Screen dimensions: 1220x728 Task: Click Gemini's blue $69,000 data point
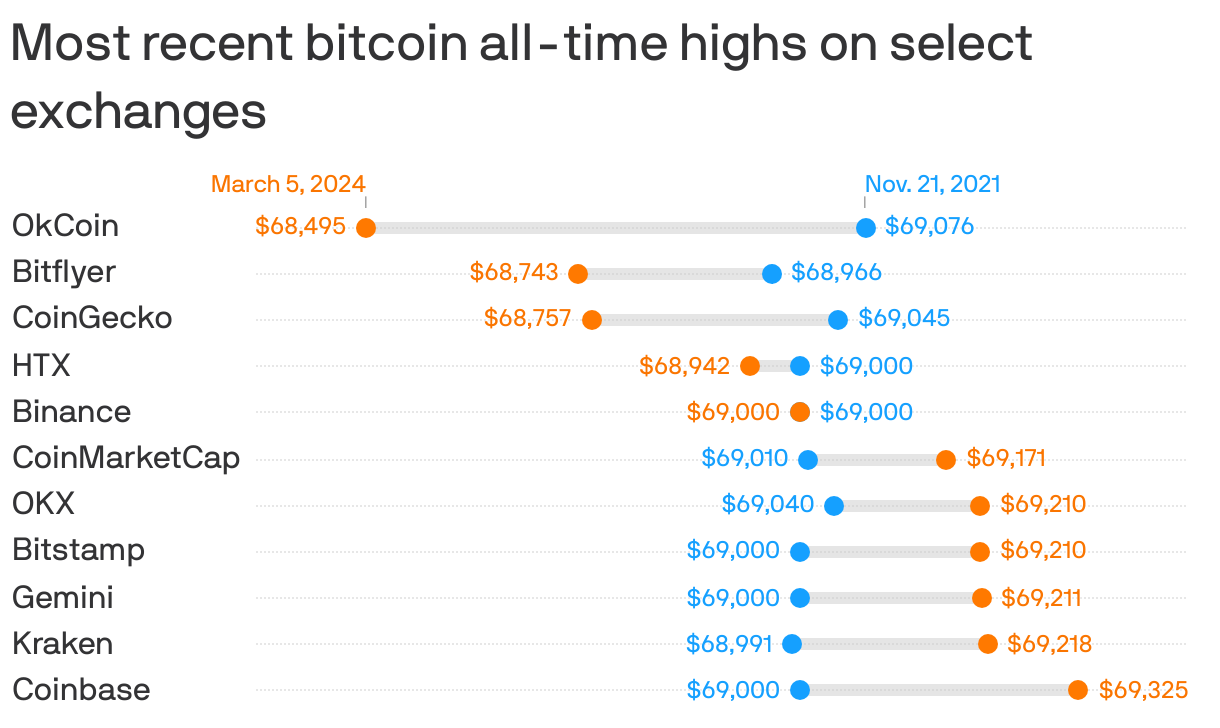point(800,598)
